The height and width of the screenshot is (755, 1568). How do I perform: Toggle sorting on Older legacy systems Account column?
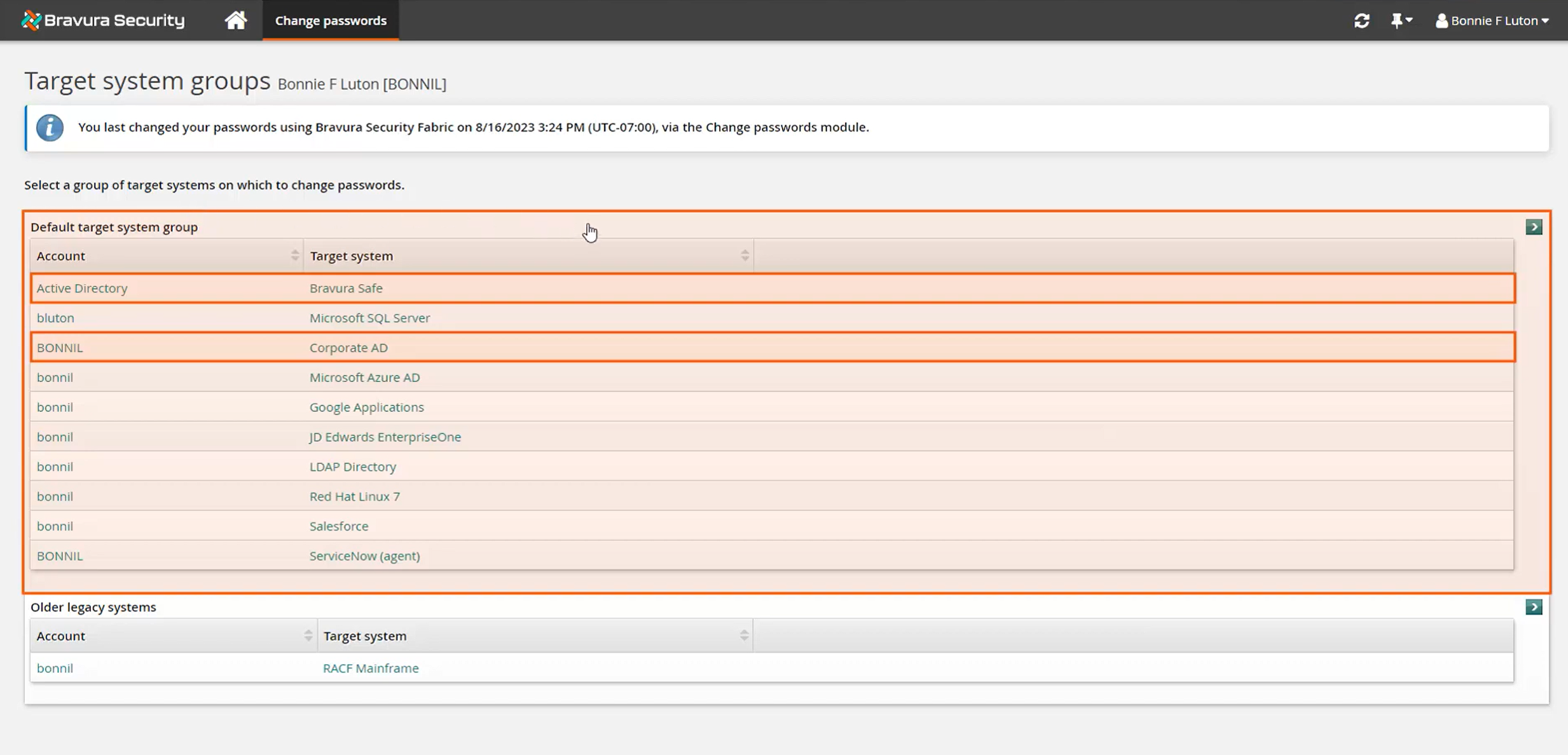pyautogui.click(x=307, y=635)
